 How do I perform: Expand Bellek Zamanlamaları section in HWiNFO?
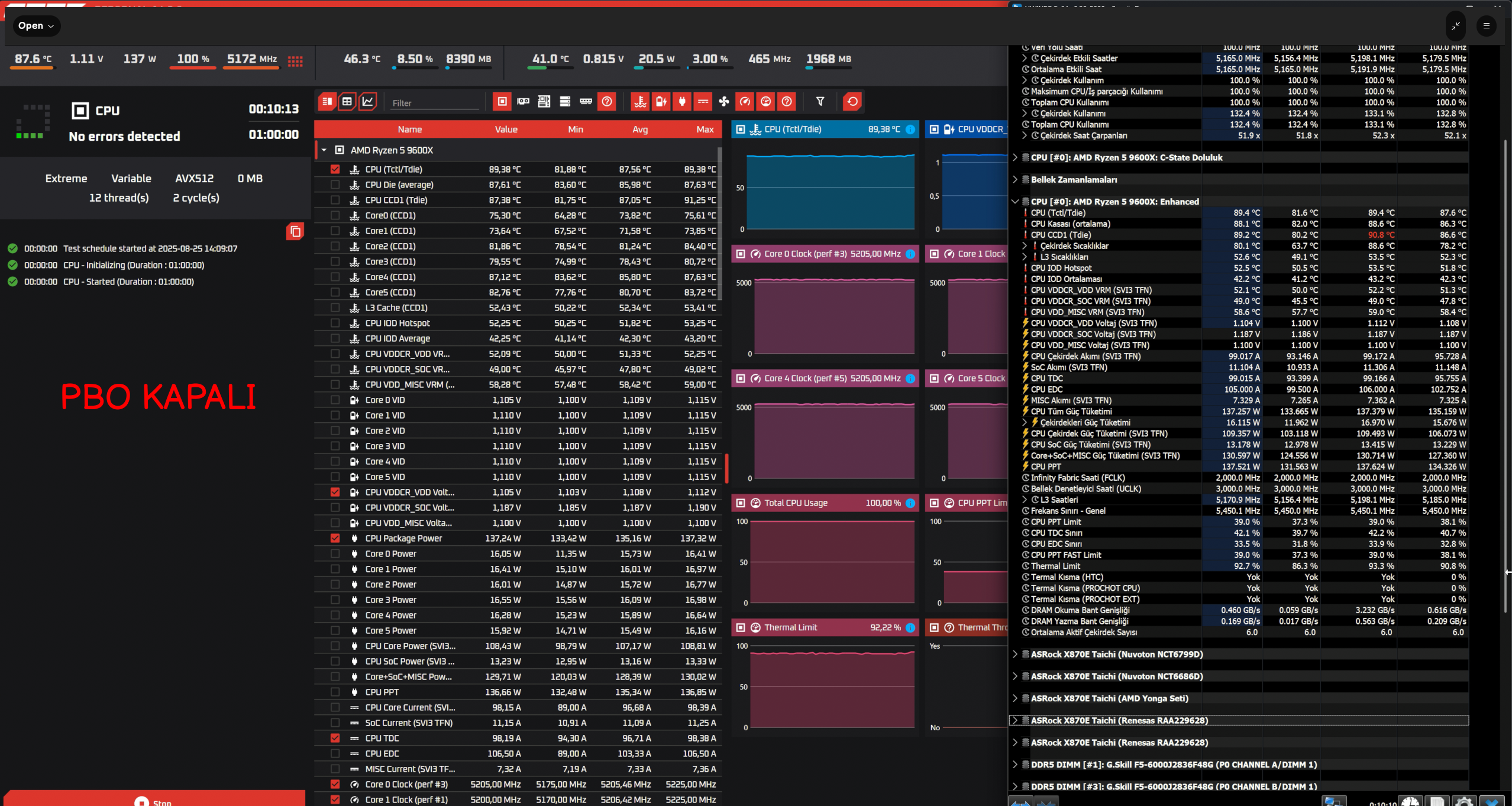[x=1015, y=180]
